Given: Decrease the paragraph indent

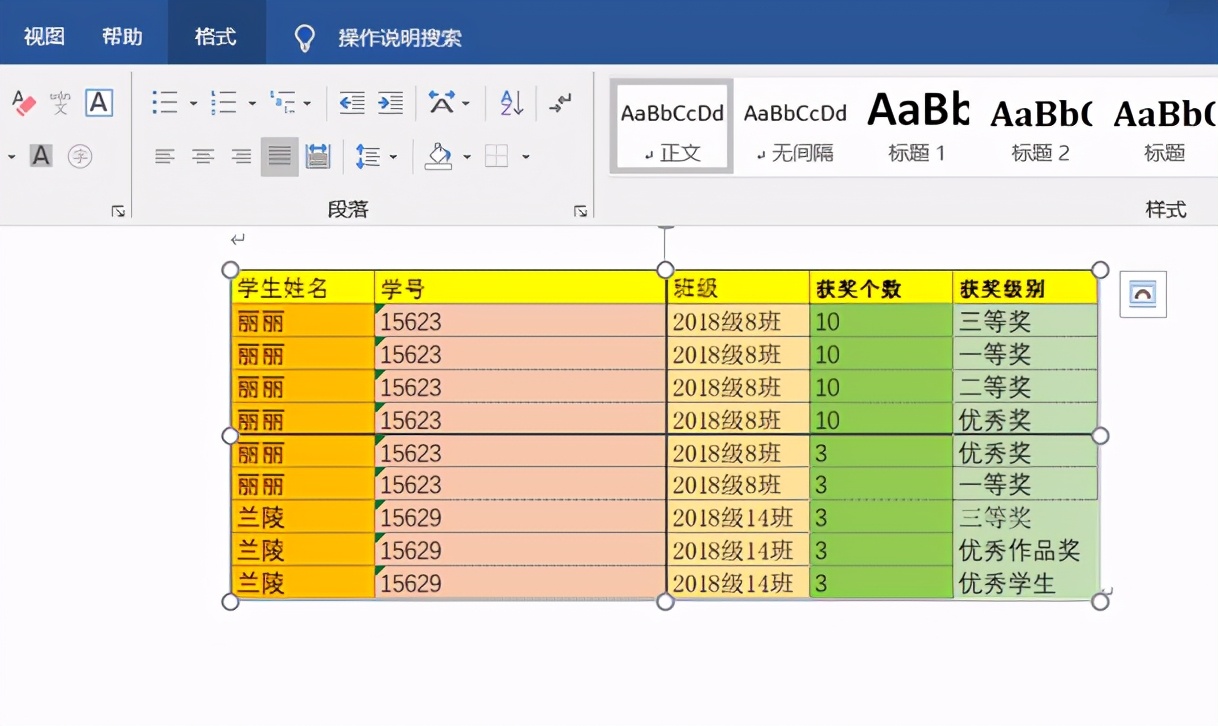Looking at the screenshot, I should (x=352, y=102).
